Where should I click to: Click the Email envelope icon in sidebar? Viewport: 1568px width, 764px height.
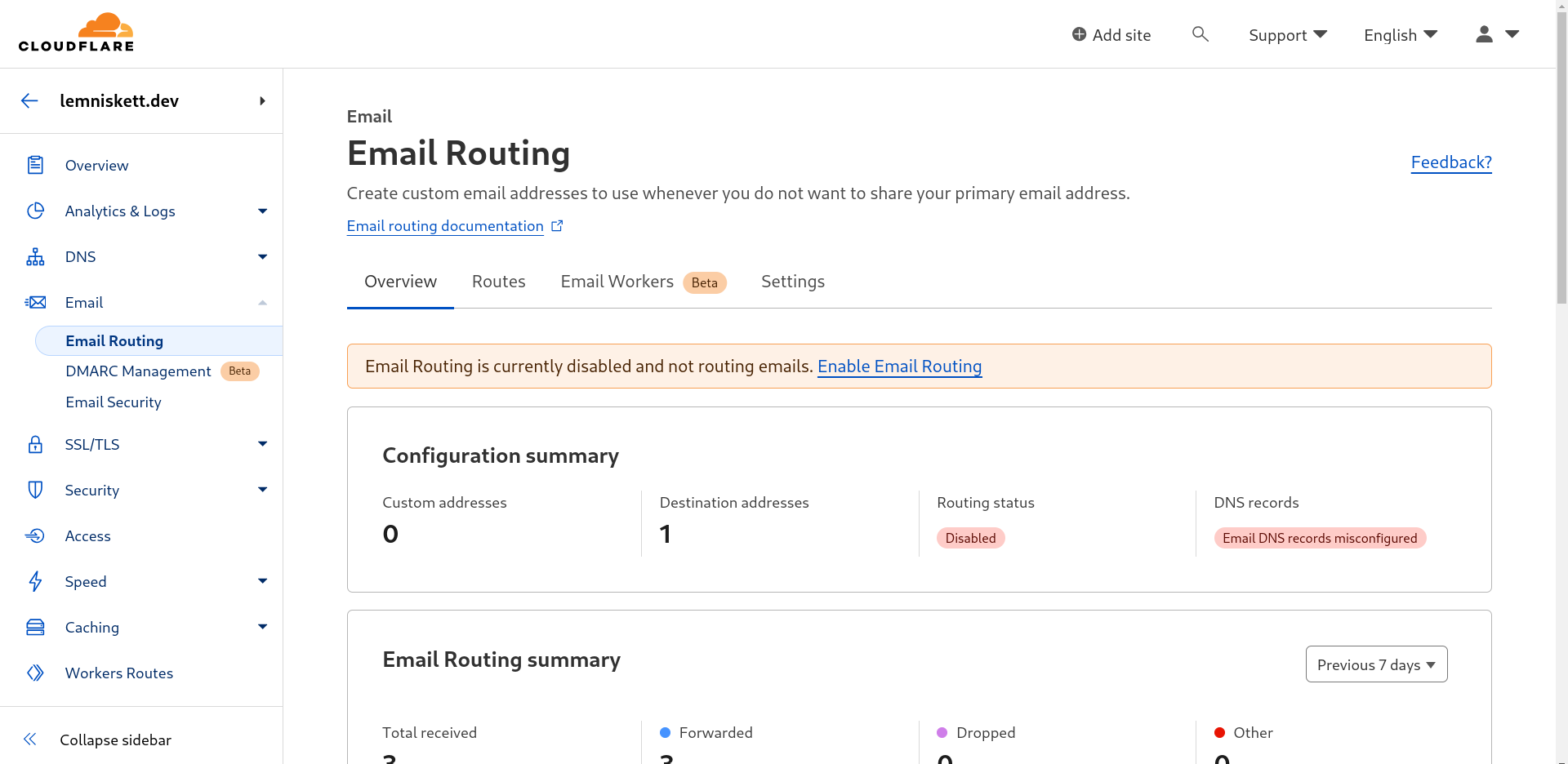(35, 302)
